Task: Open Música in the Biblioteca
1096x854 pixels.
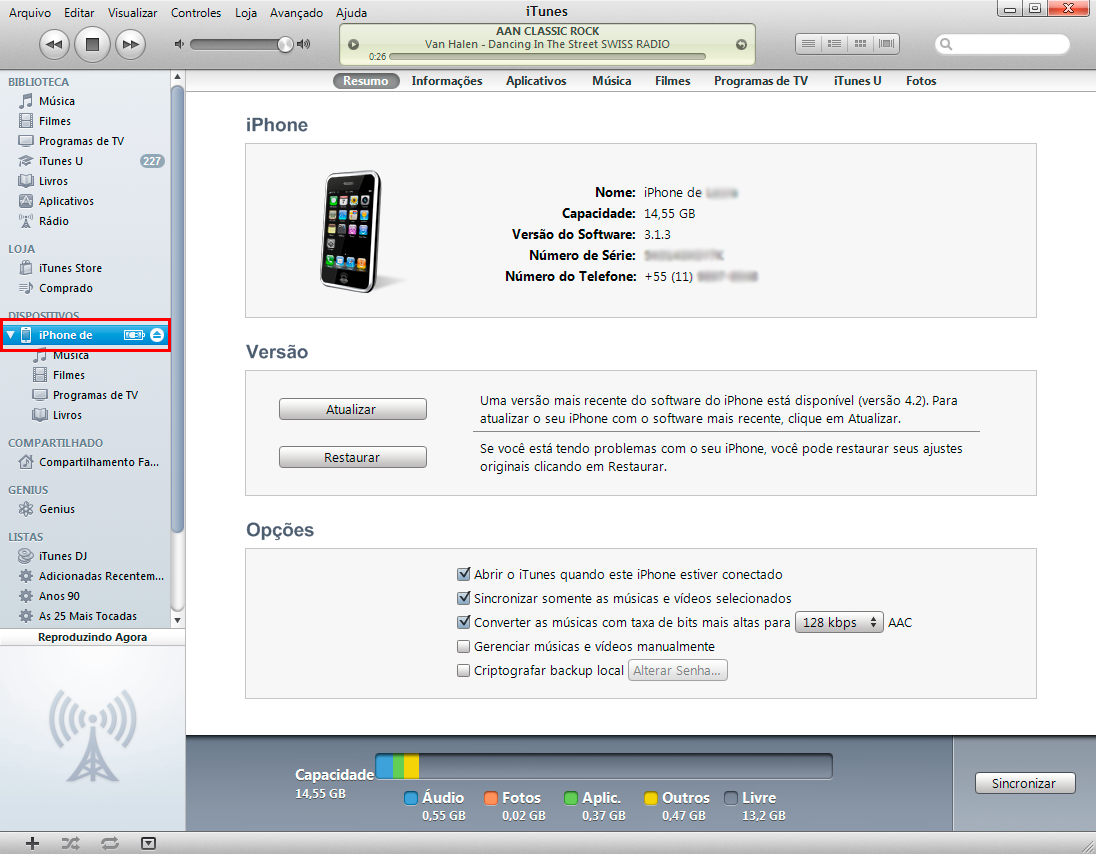Action: point(85,101)
